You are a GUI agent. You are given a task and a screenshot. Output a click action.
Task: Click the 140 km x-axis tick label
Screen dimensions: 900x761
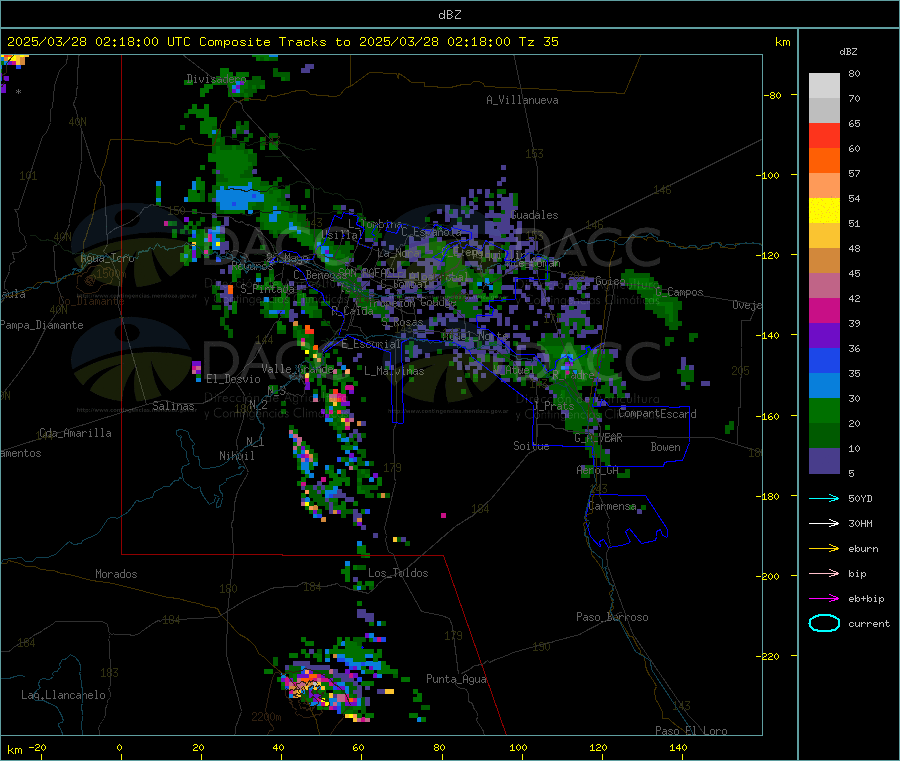(678, 748)
